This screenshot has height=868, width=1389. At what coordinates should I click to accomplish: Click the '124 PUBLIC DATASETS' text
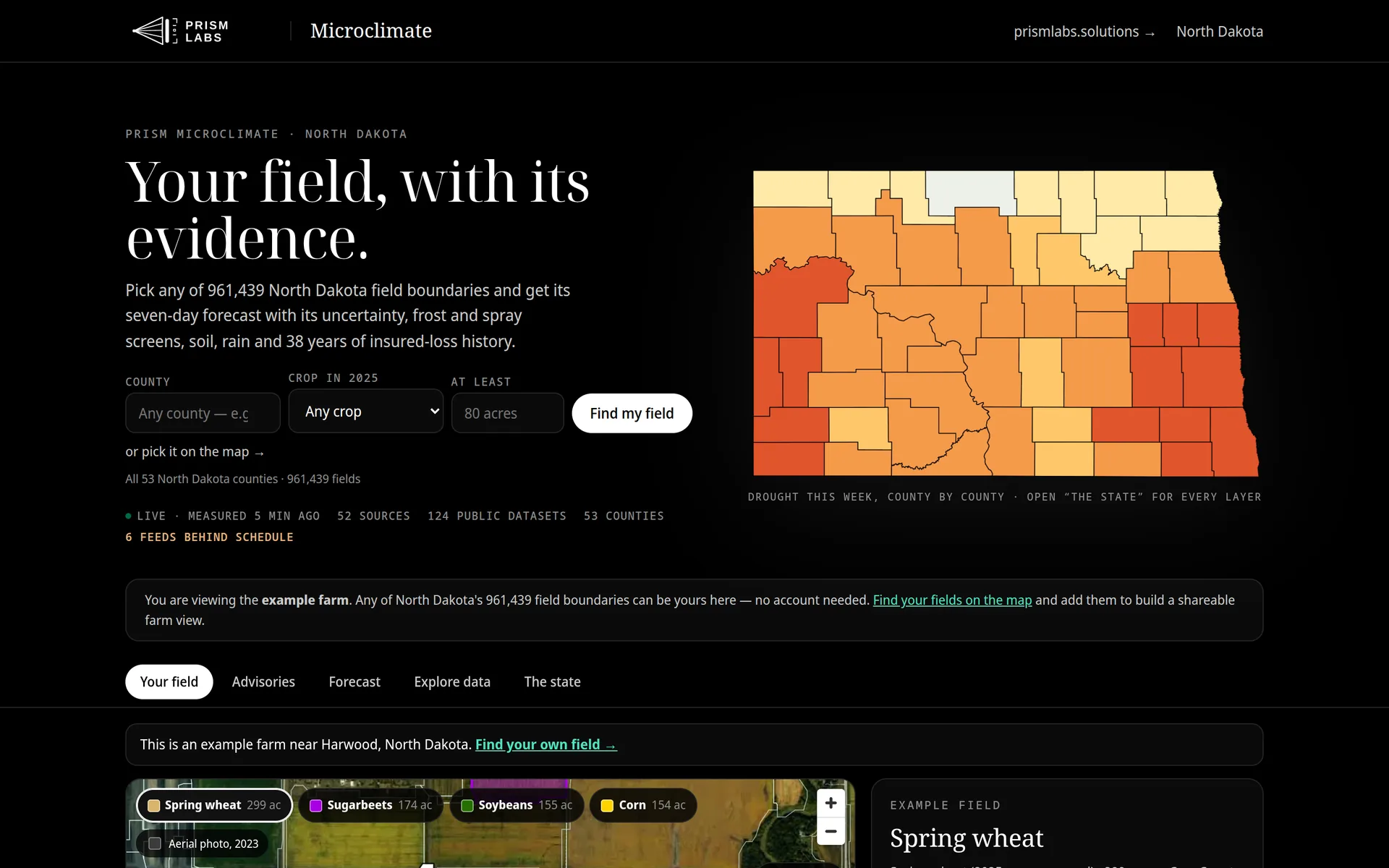pos(497,516)
